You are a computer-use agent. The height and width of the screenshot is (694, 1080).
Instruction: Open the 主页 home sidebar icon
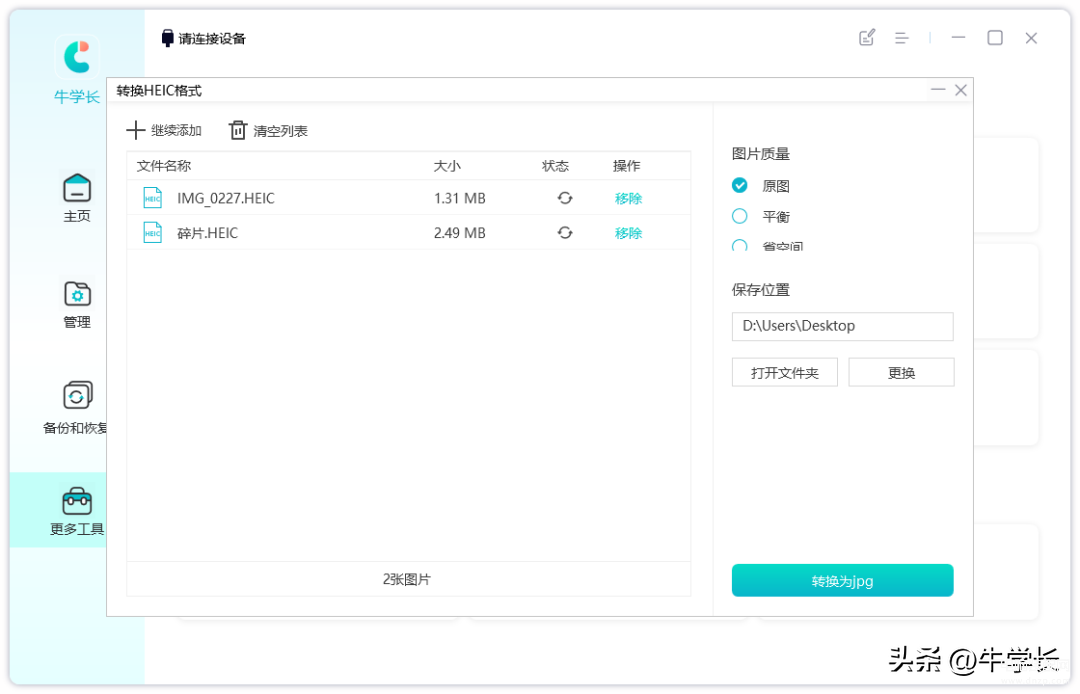tap(77, 188)
